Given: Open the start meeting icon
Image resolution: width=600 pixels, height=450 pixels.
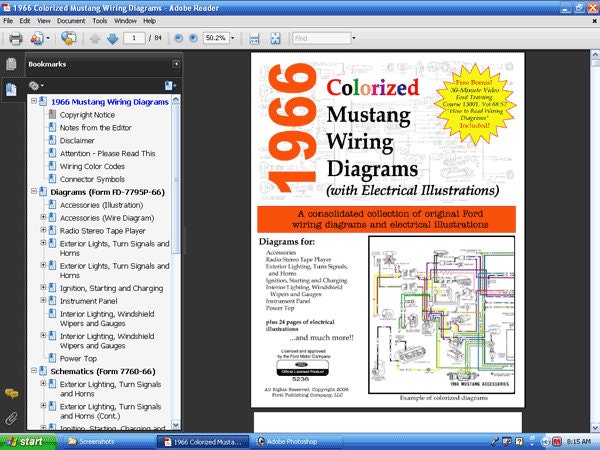Looking at the screenshot, I should 69,38.
